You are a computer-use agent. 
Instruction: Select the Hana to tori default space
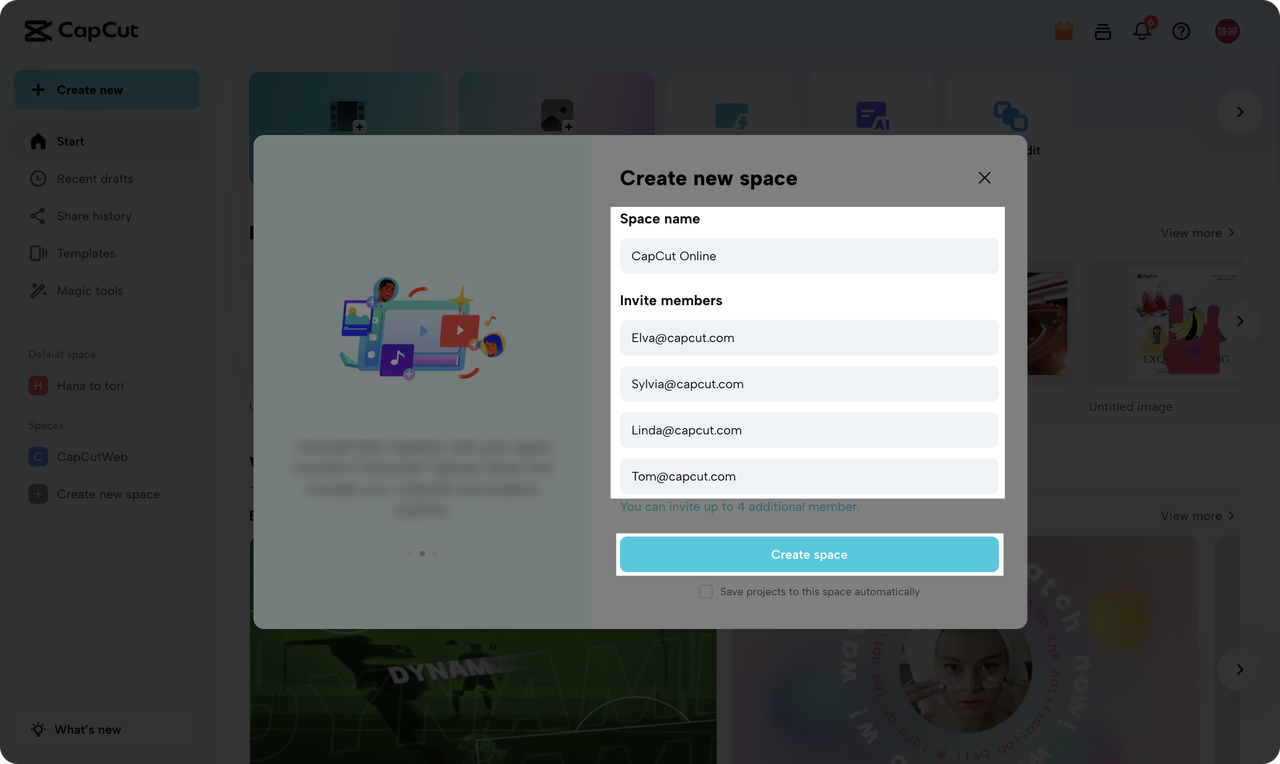coord(107,386)
